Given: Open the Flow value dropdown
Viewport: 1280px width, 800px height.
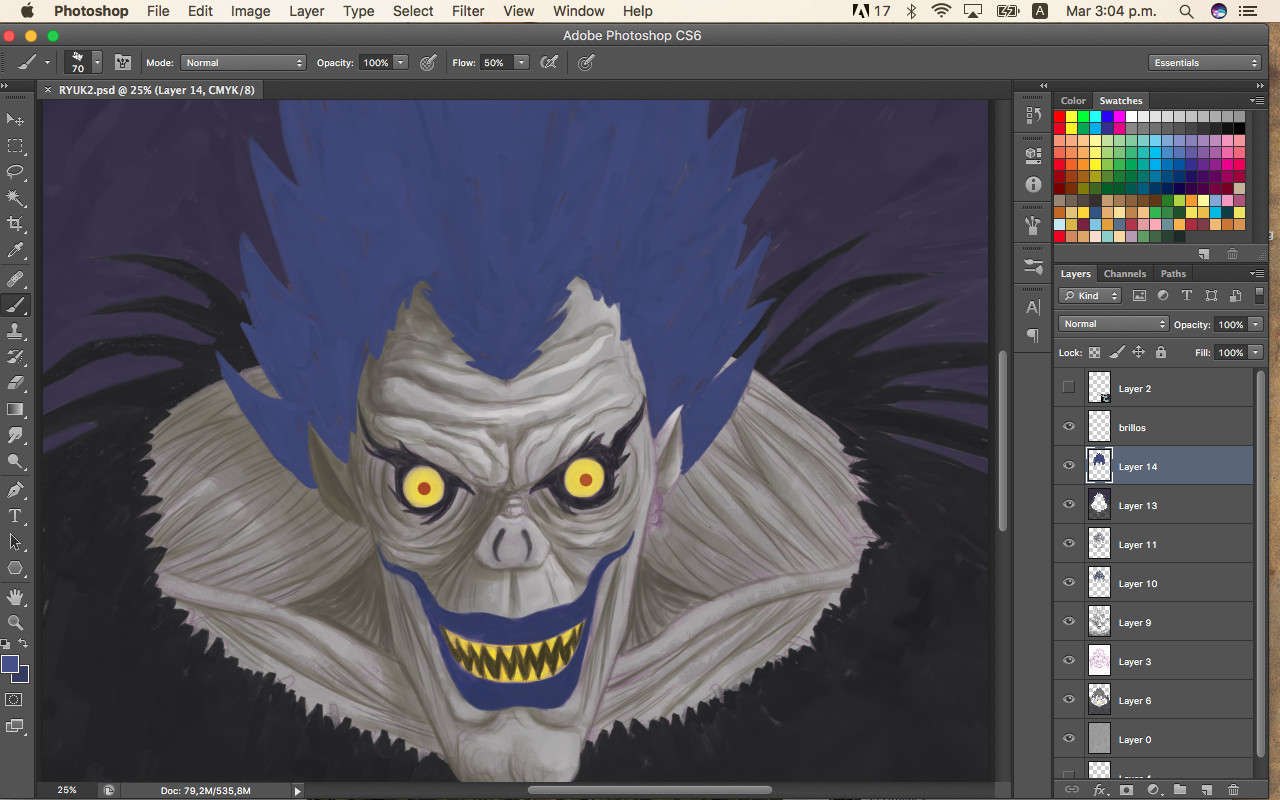Looking at the screenshot, I should 521,62.
